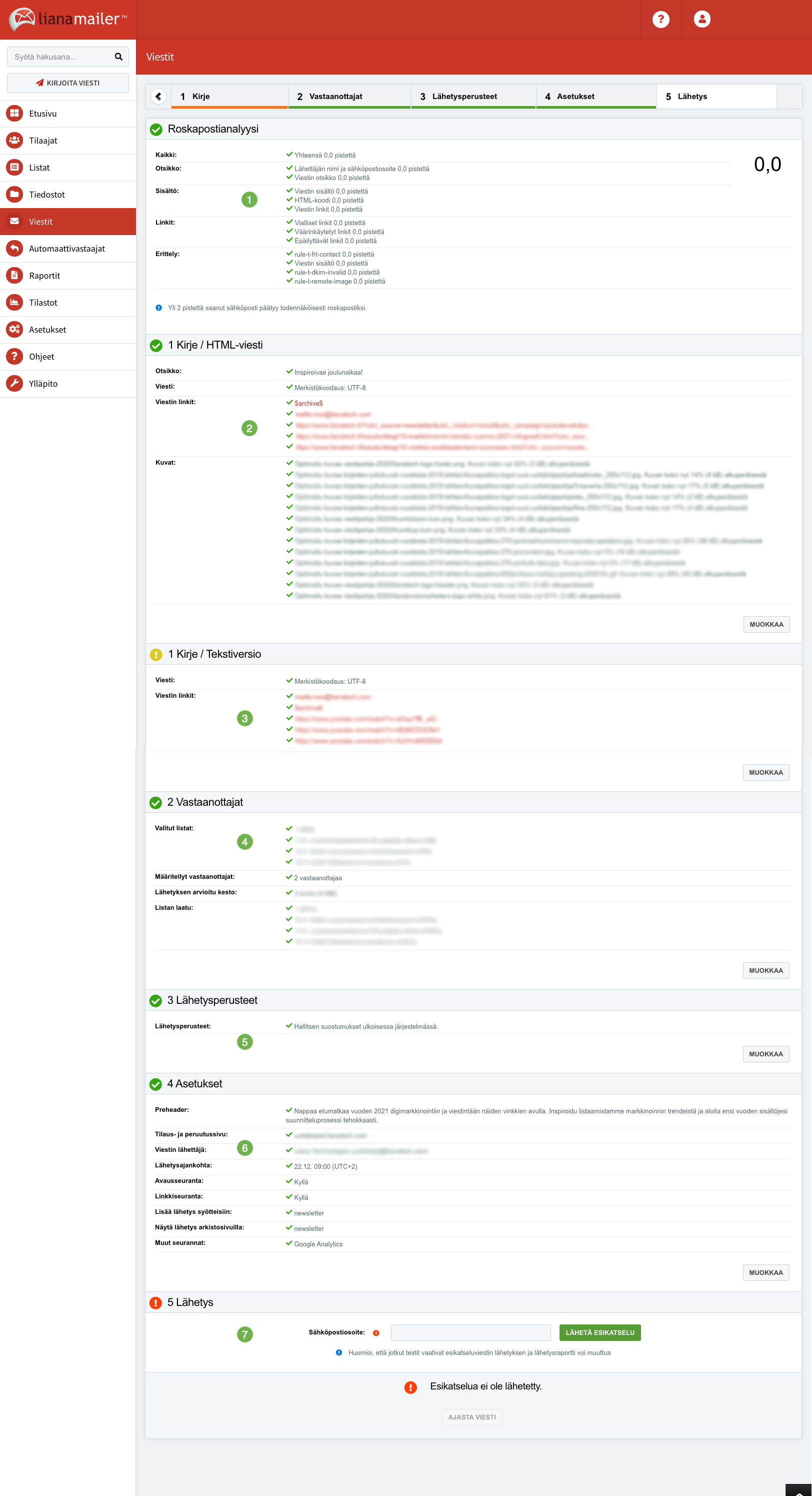Open the help question mark icon in header
This screenshot has width=812, height=1496.
click(x=660, y=19)
